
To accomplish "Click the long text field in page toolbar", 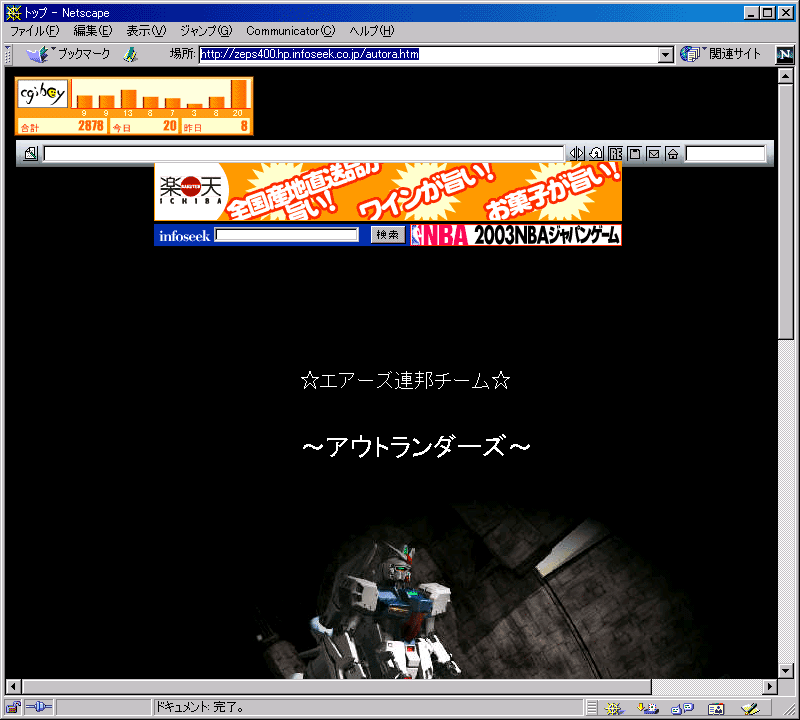I will (x=304, y=154).
